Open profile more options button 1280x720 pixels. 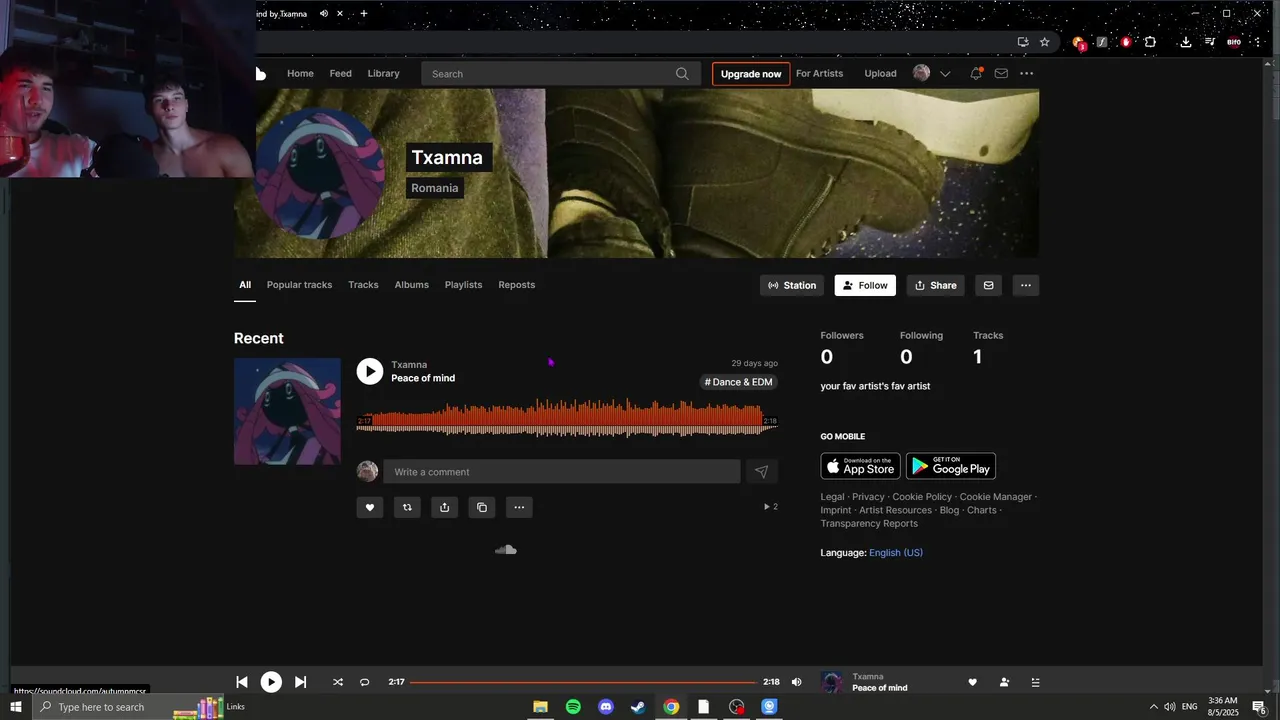(1025, 285)
